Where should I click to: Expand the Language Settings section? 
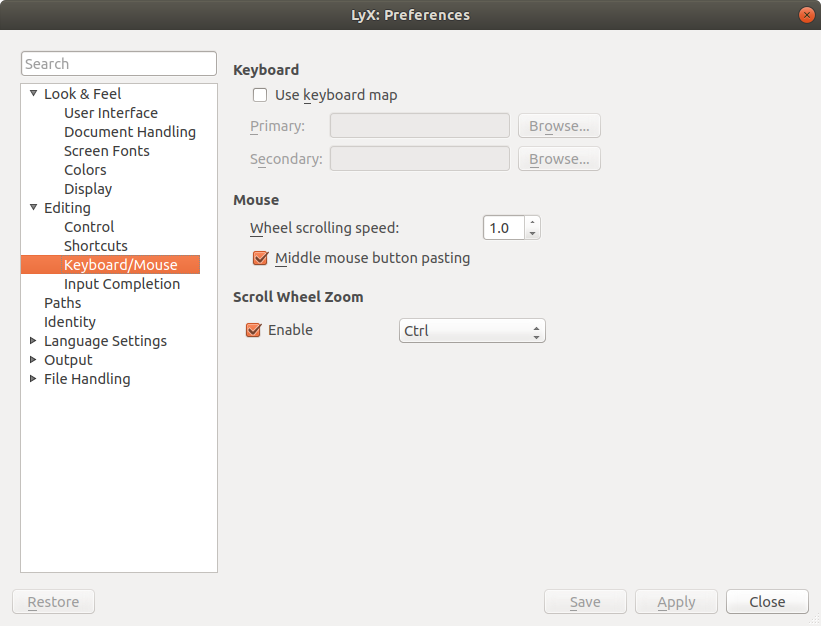33,341
